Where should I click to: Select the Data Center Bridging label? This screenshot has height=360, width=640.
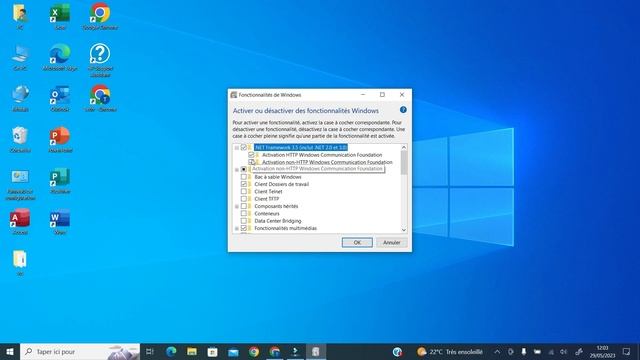[278, 221]
